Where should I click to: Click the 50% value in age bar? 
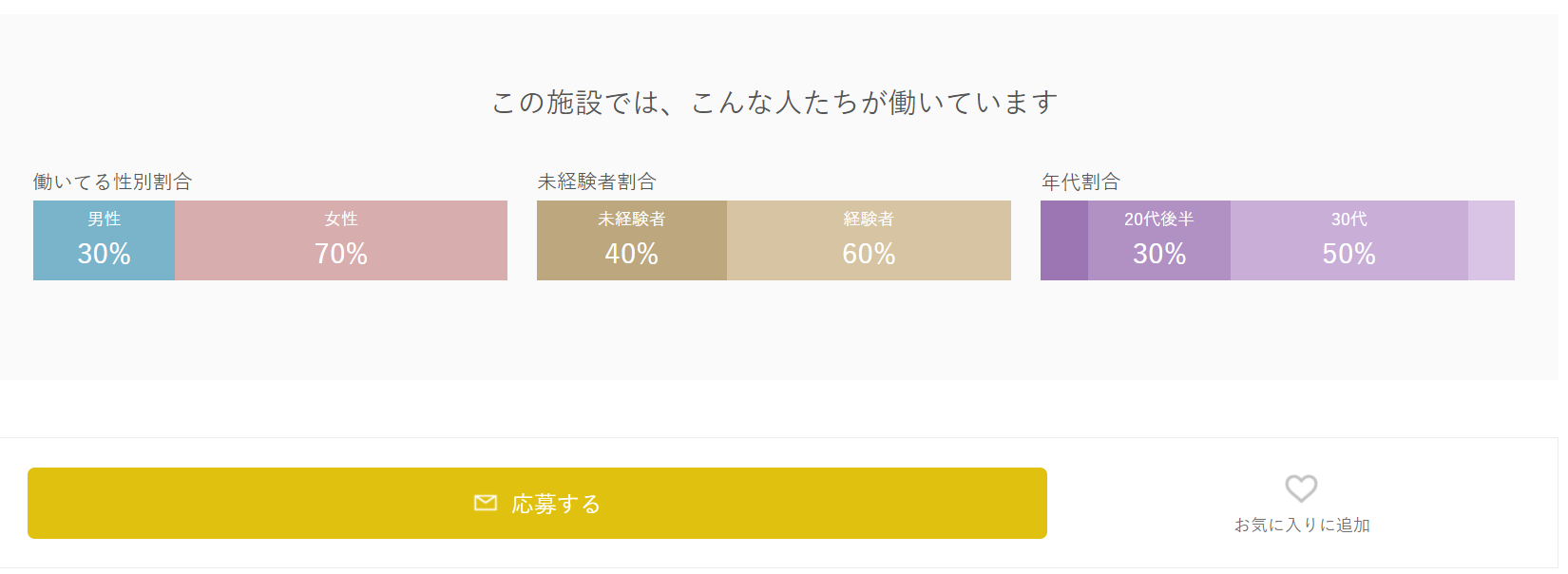1349,254
